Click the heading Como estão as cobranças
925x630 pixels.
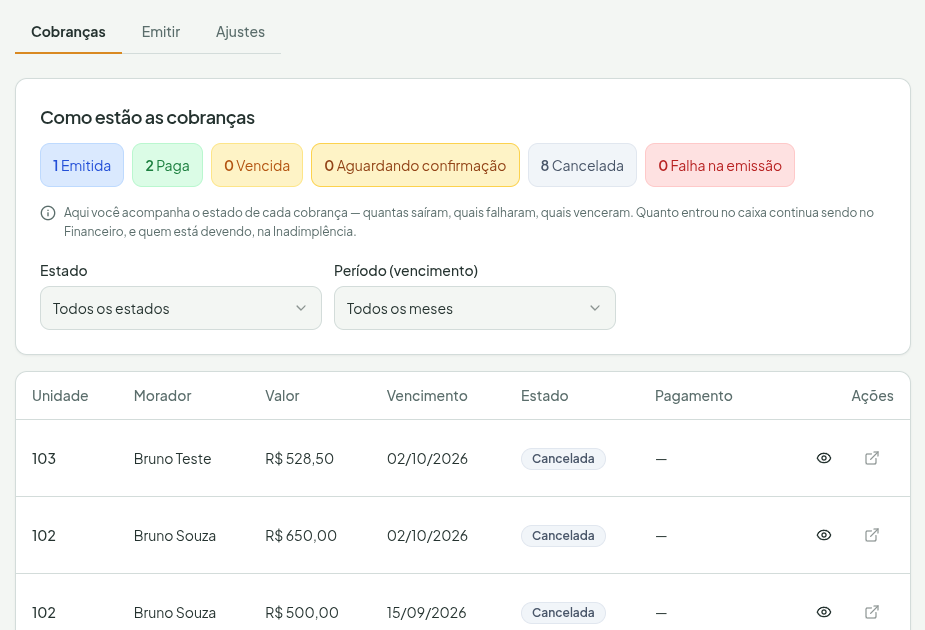coord(147,117)
